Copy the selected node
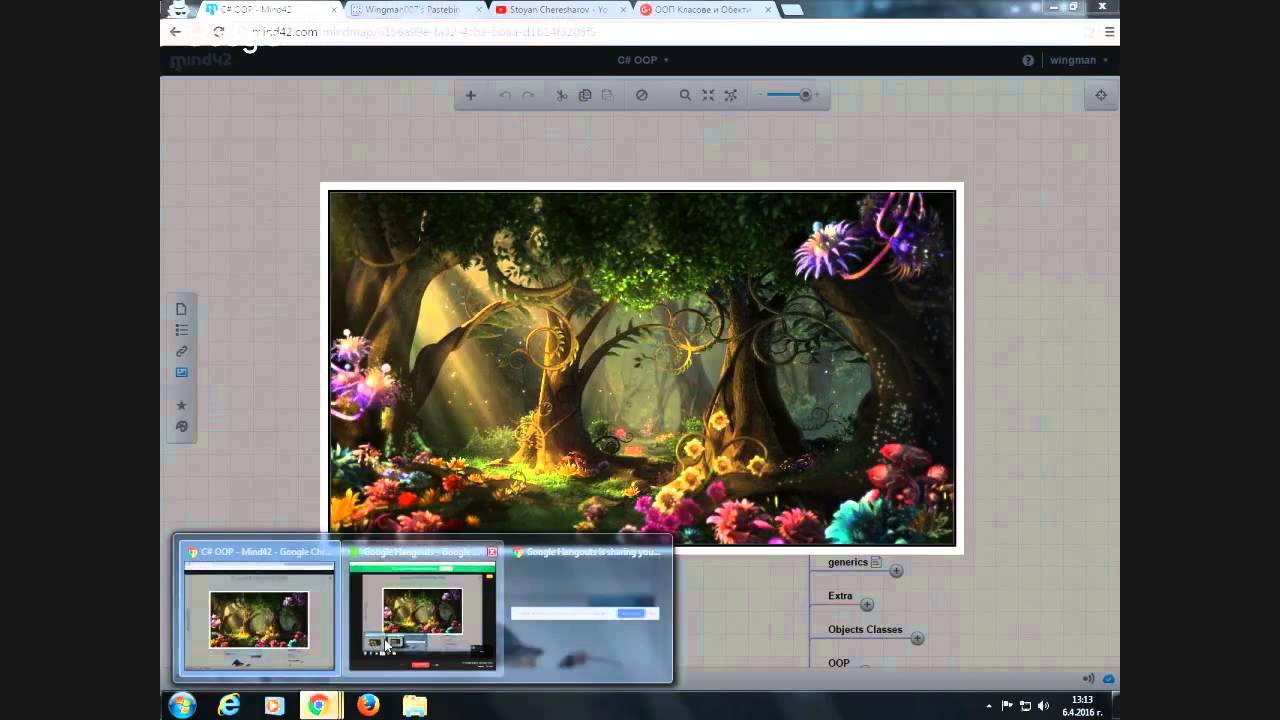1280x720 pixels. click(585, 95)
